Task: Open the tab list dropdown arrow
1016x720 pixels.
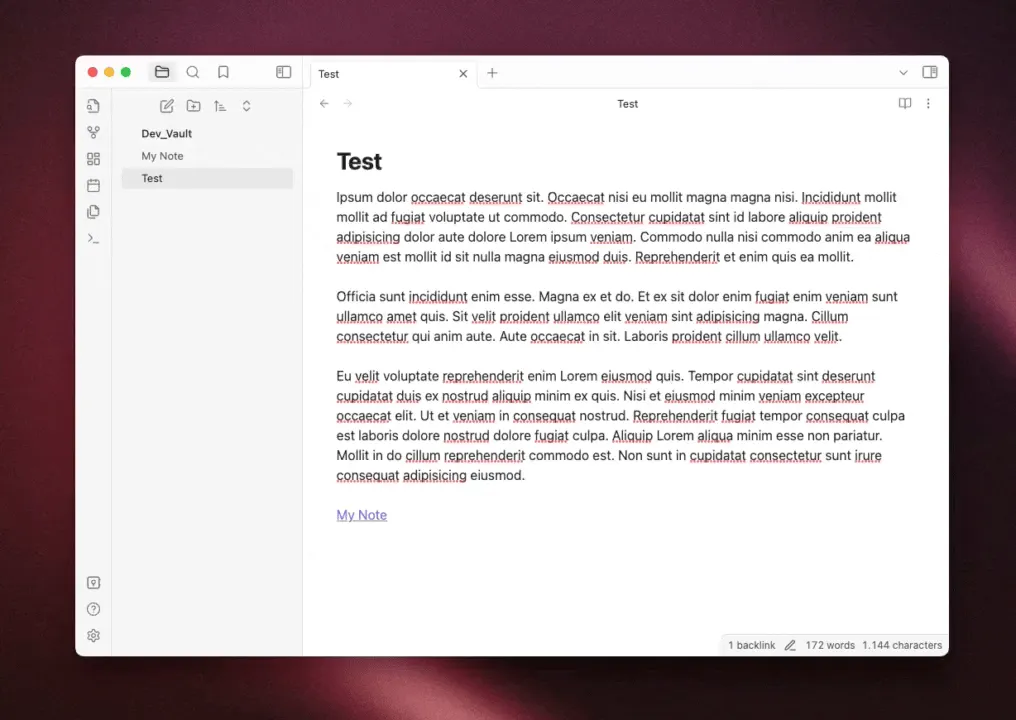Action: pos(903,73)
